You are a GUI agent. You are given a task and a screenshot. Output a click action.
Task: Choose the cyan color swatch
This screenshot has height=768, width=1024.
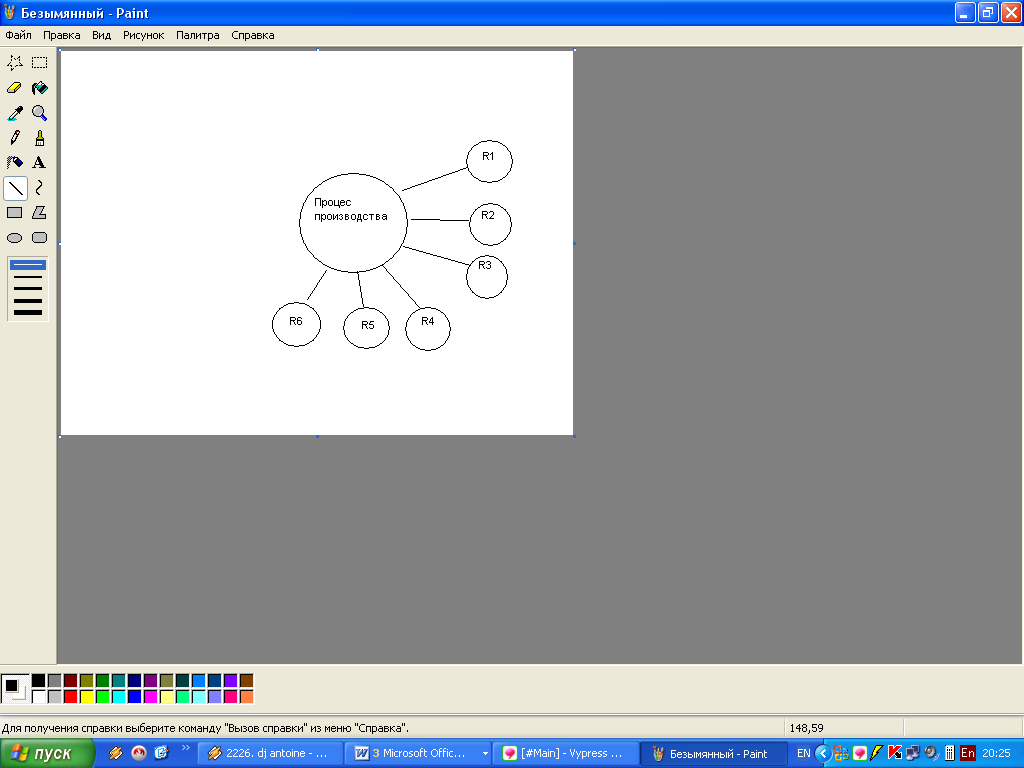point(118,697)
